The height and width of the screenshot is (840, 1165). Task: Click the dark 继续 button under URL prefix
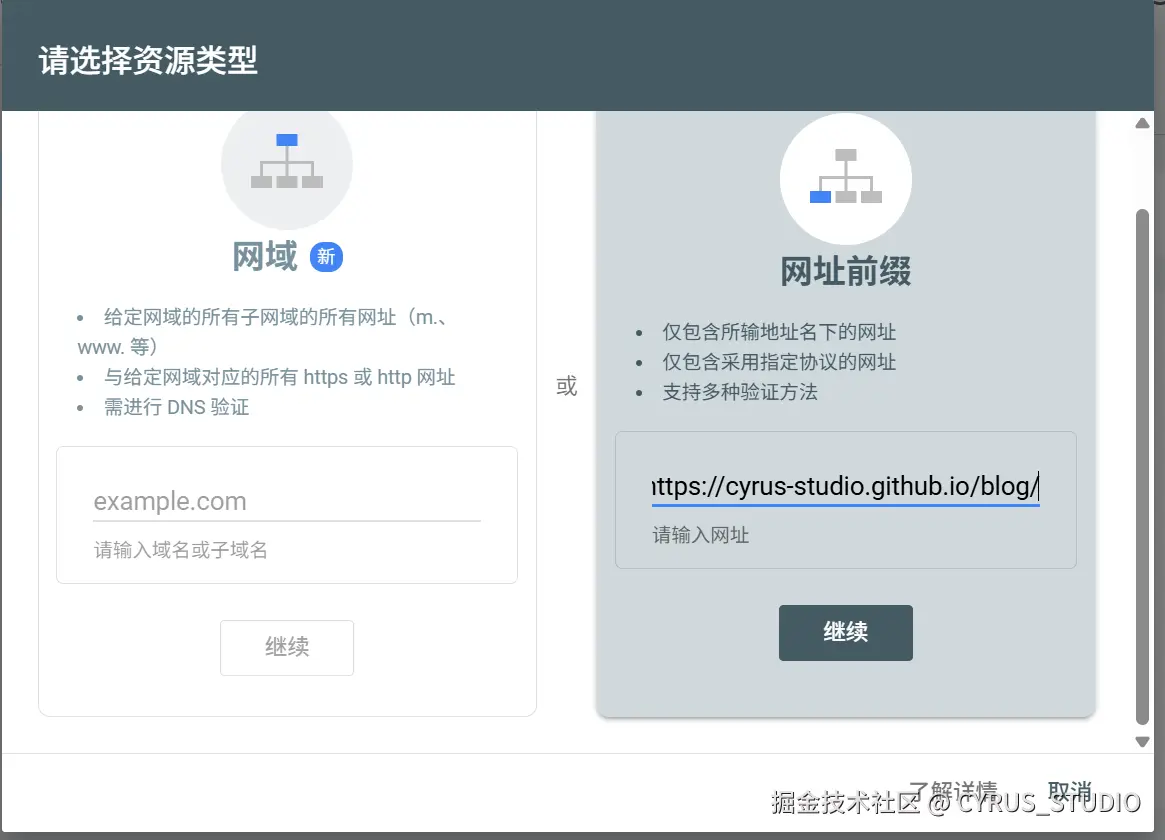click(846, 633)
